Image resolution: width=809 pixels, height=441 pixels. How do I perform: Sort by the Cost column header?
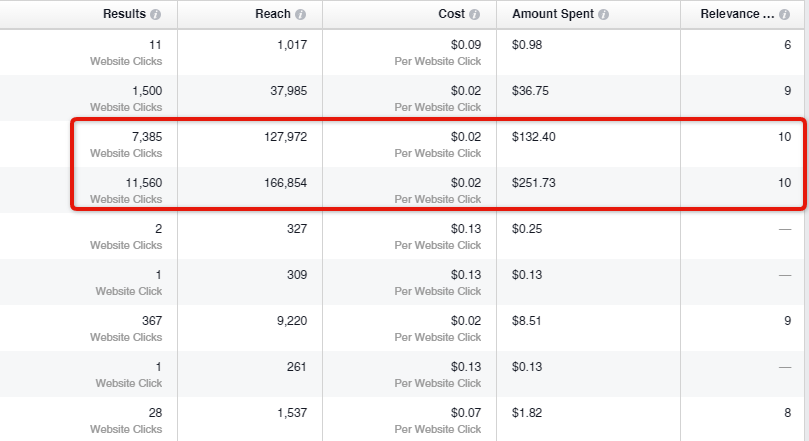pyautogui.click(x=451, y=14)
